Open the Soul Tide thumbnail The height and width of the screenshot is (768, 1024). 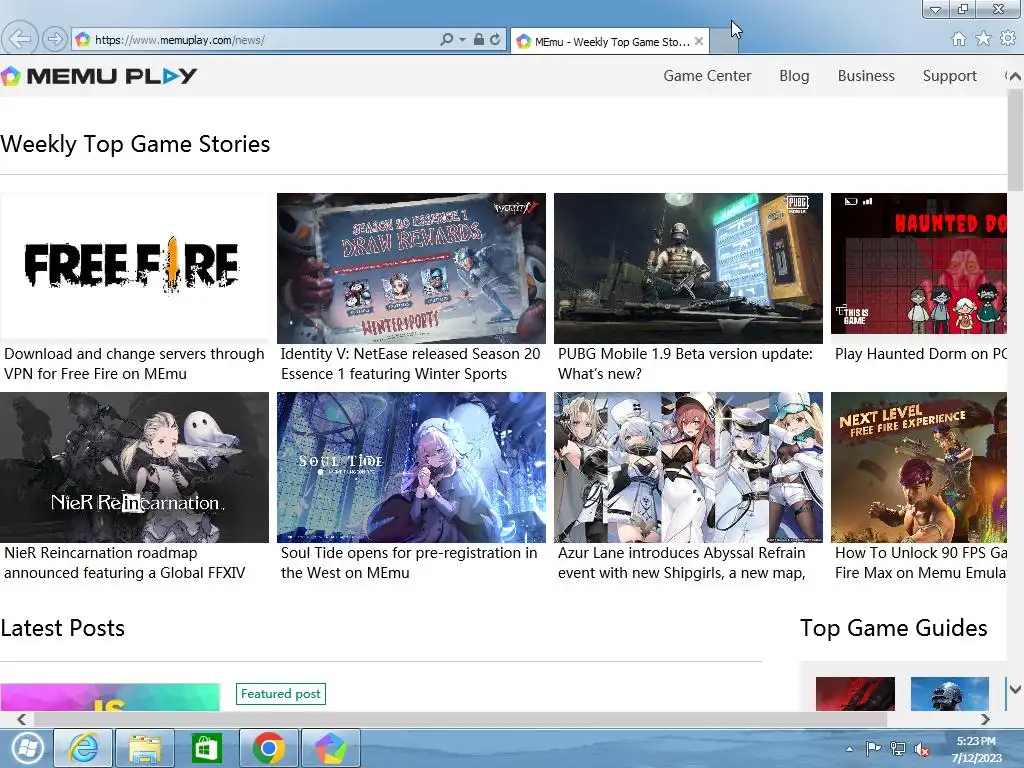tap(411, 467)
